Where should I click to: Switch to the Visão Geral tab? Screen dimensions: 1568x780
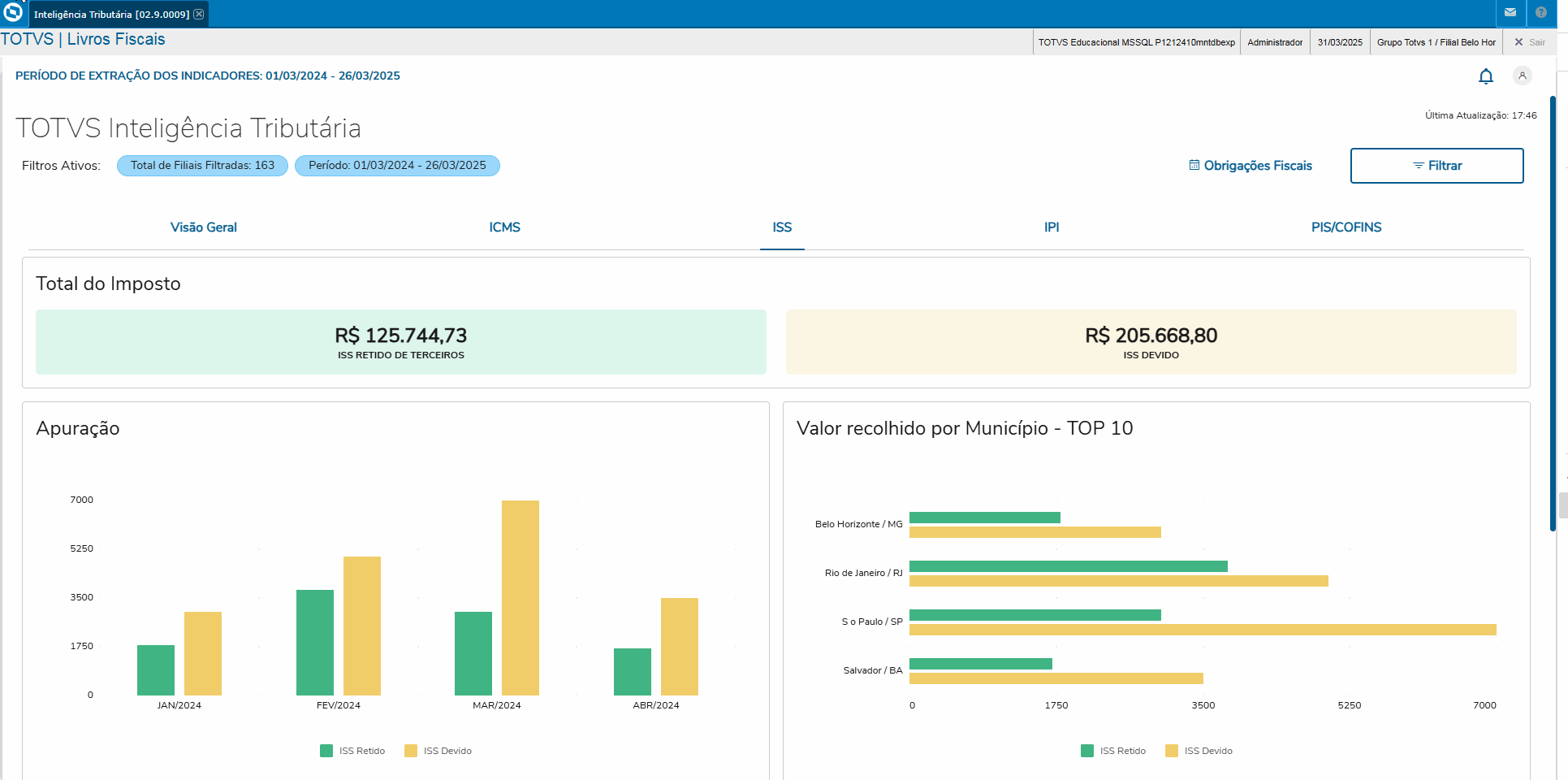(204, 227)
